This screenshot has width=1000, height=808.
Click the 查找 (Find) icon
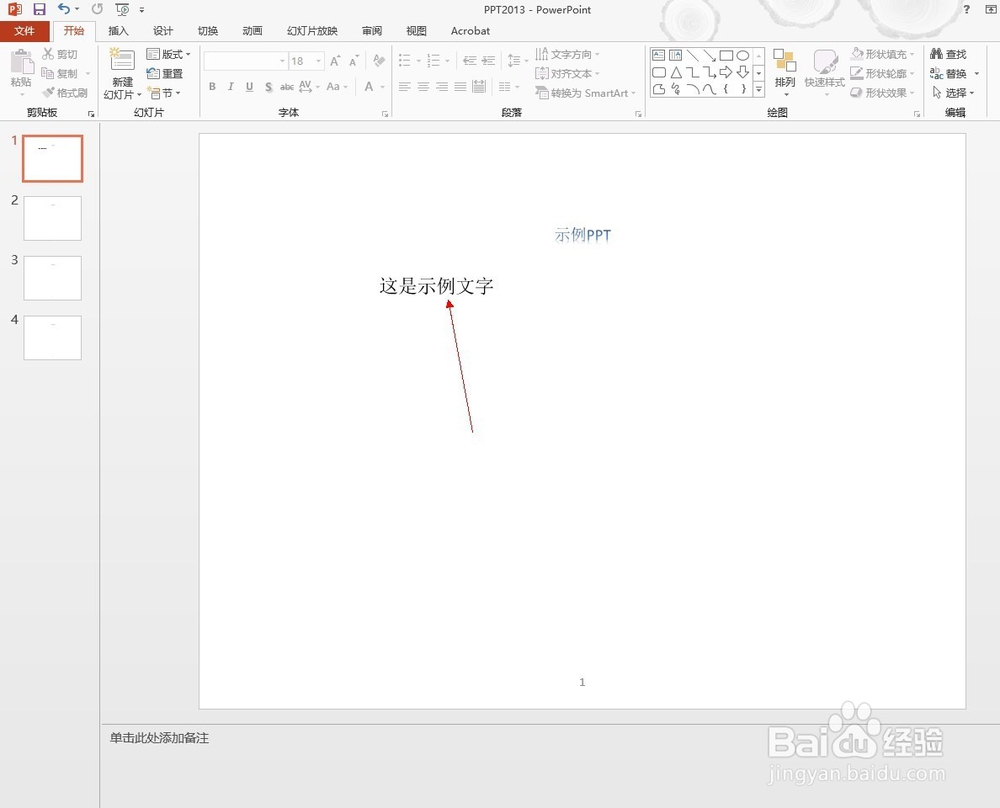[949, 53]
